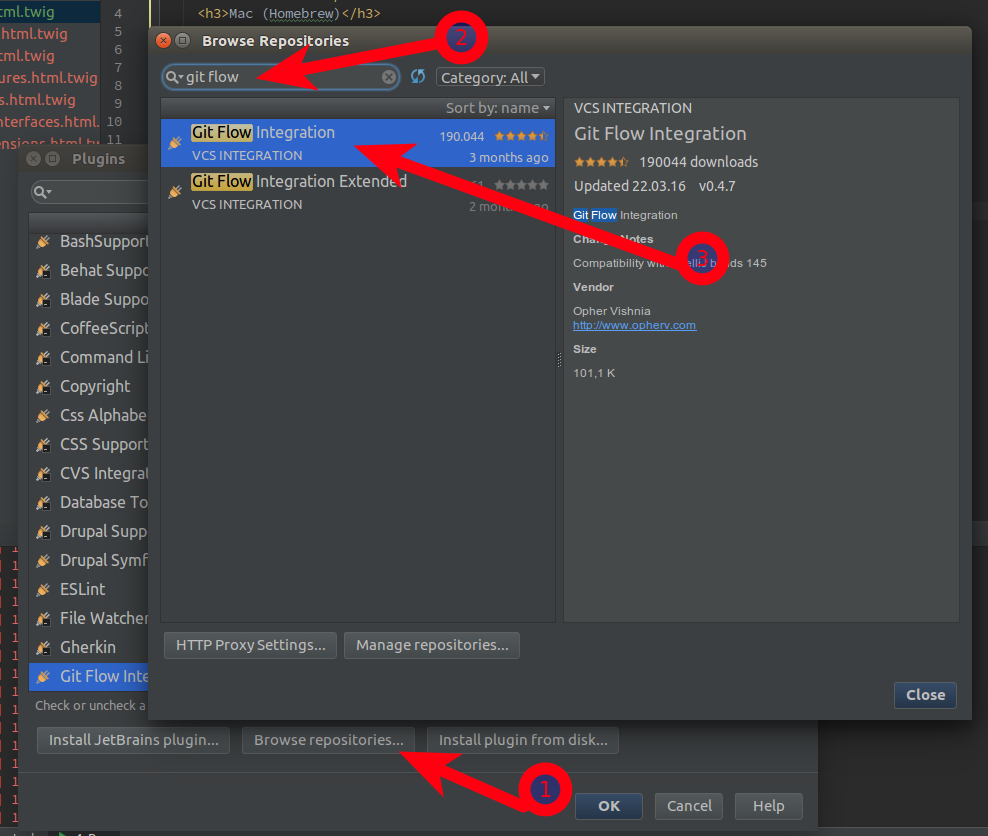Click the version label v0.4.7

tap(717, 186)
